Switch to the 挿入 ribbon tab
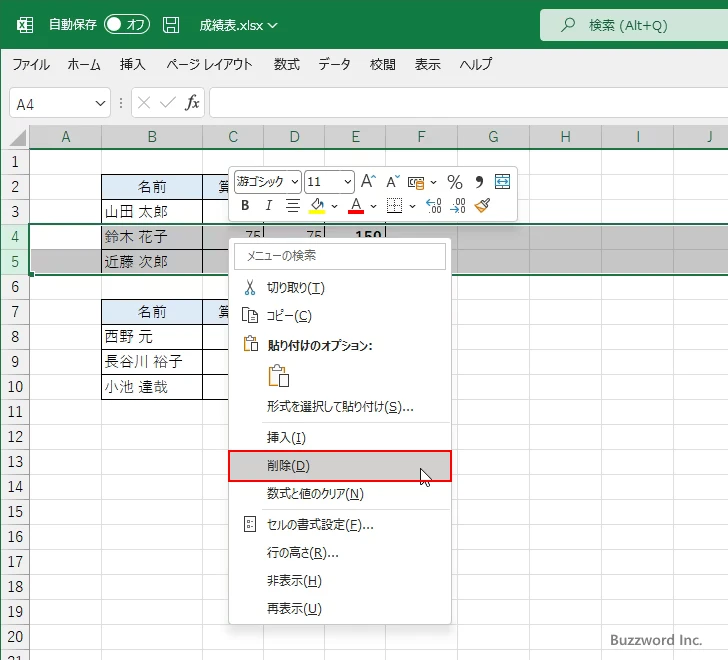728x660 pixels. tap(132, 64)
